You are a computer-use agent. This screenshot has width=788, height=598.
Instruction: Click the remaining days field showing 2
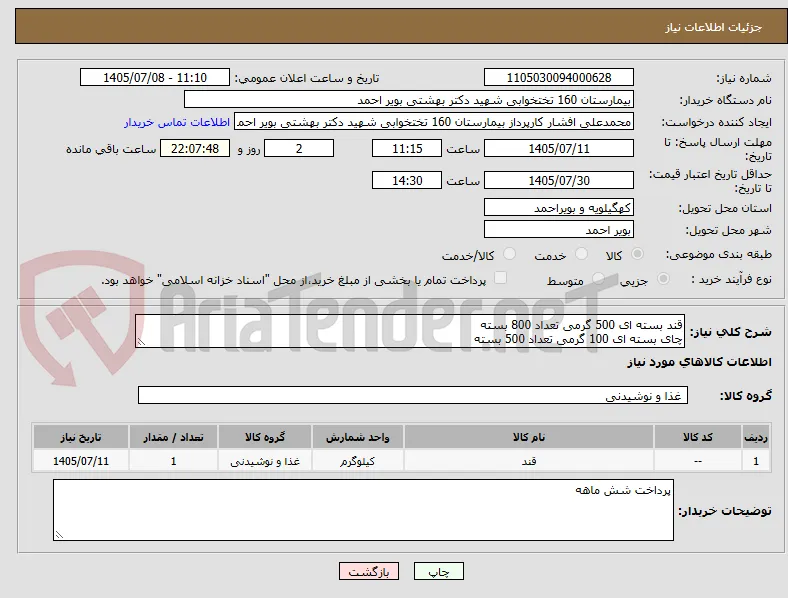299,149
